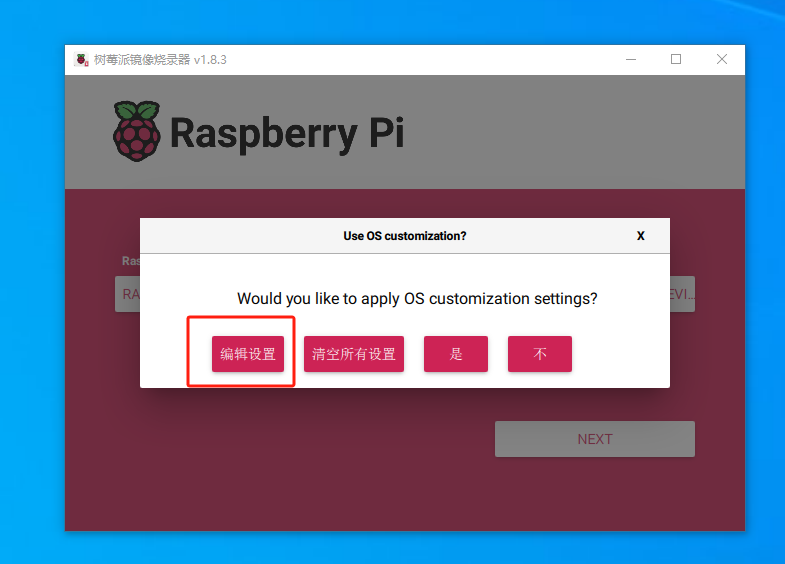Click the window title text '树莓派镜像烧录器 v1.8.3'
This screenshot has width=785, height=564.
(x=160, y=60)
